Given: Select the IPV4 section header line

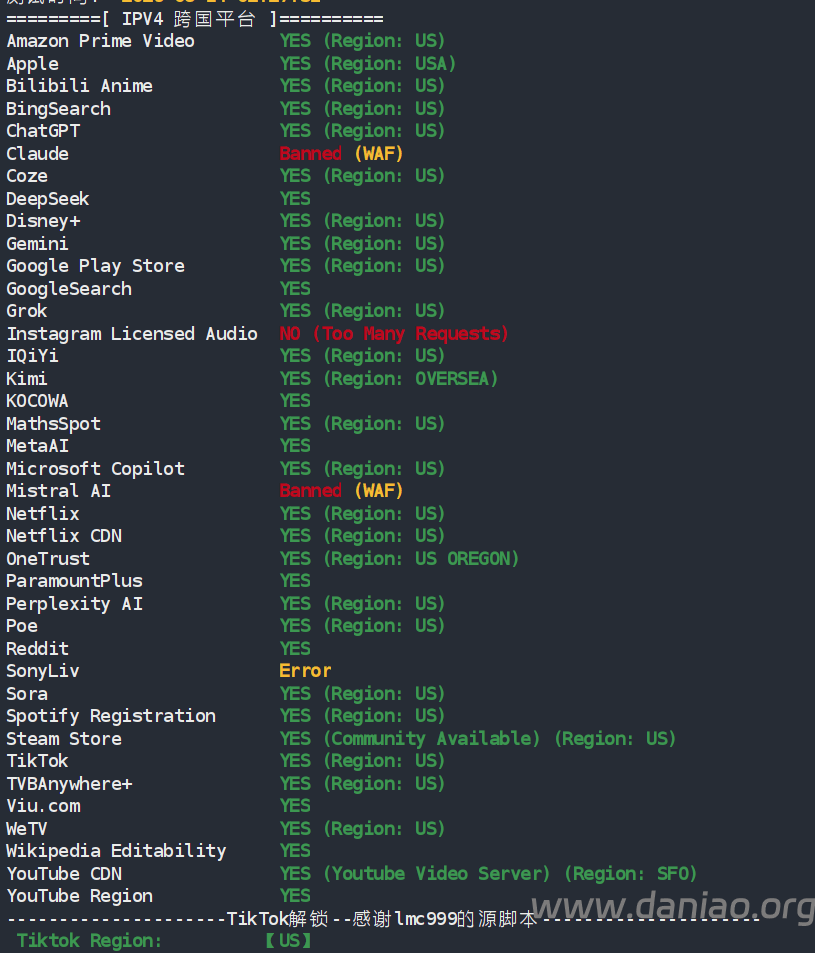Looking at the screenshot, I should 195,19.
